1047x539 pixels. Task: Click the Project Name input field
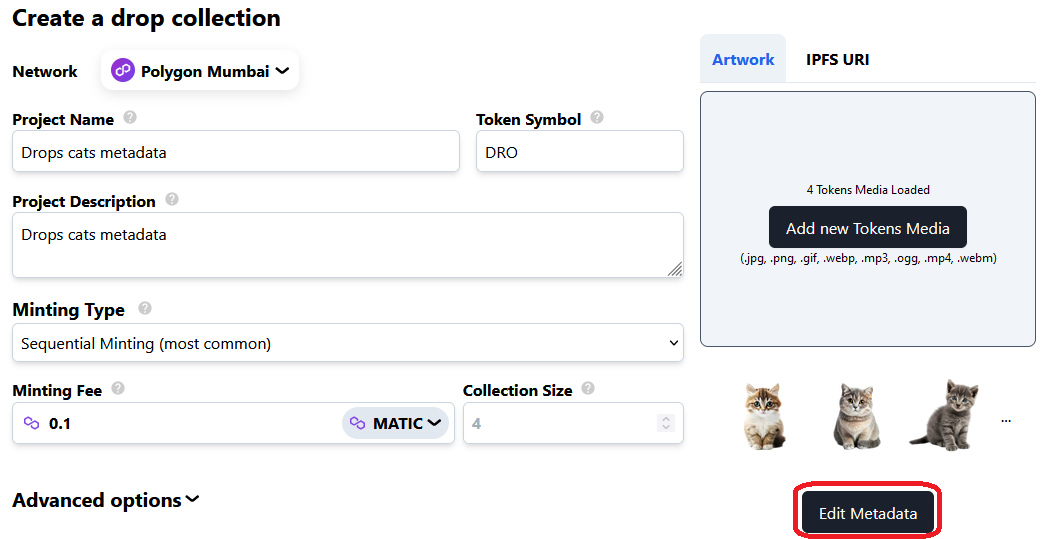click(x=235, y=153)
